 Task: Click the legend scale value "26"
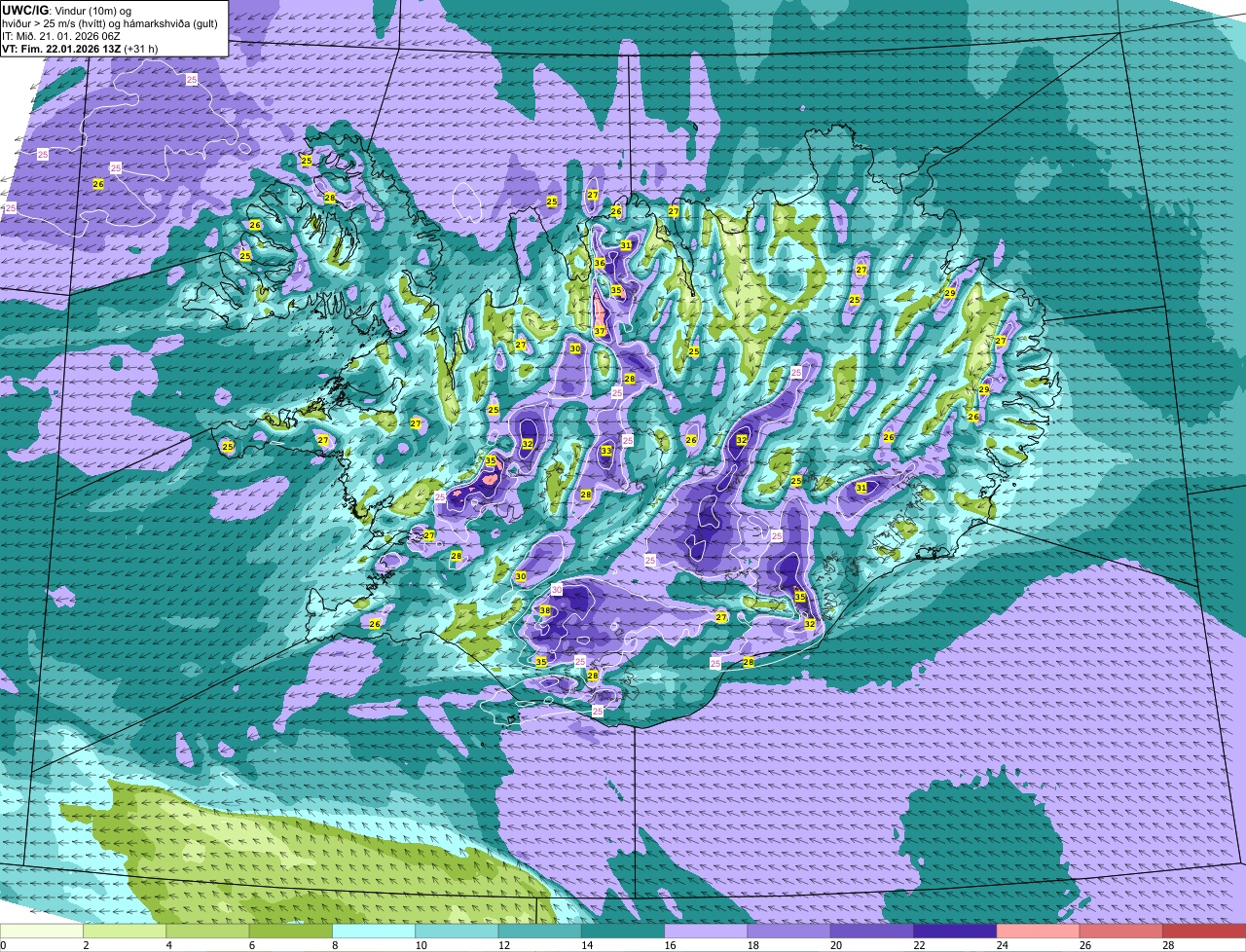coord(1084,945)
